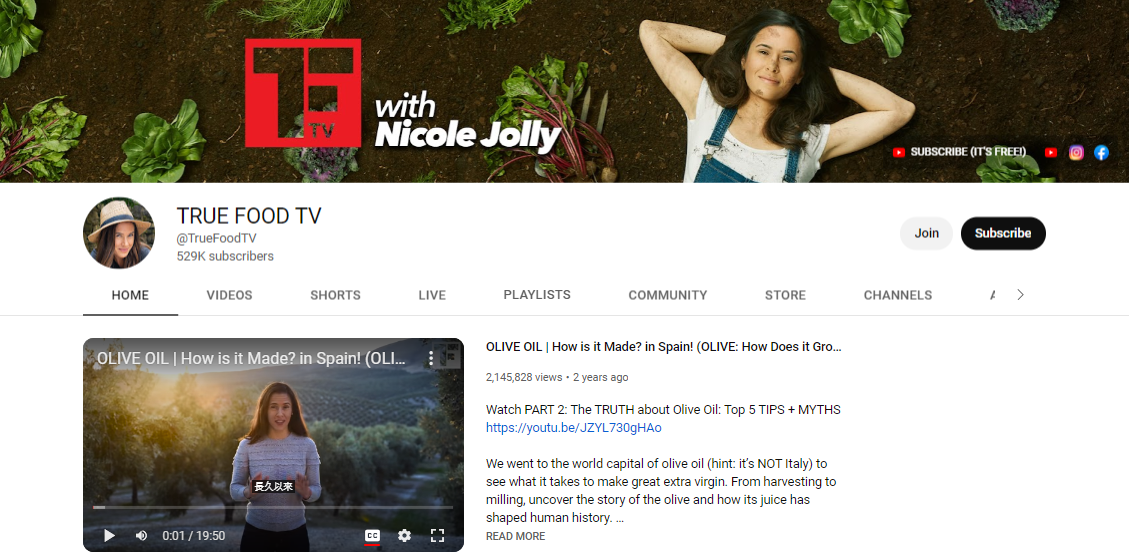The image size is (1129, 558).
Task: Click the TRUE FOOD TV channel avatar
Action: [119, 233]
